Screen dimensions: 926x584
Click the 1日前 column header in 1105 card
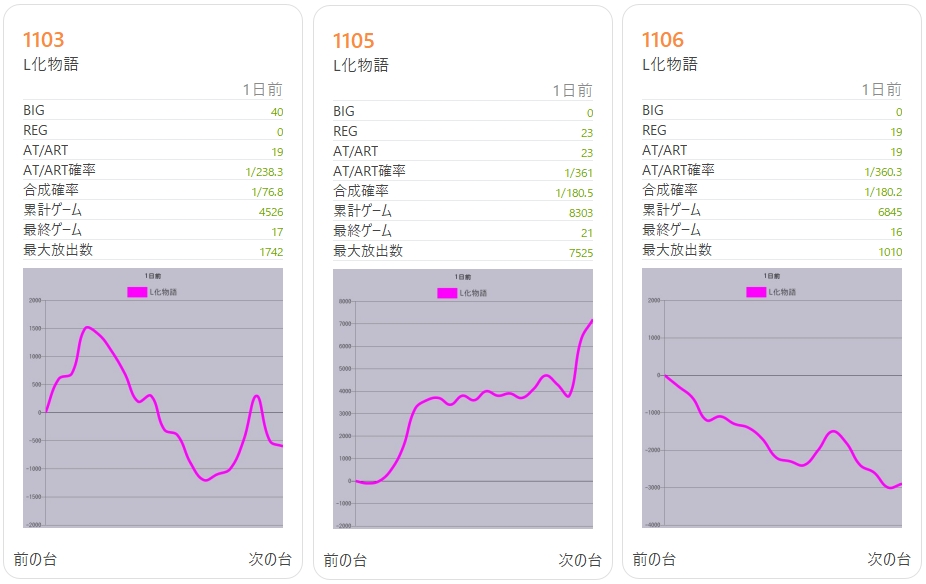point(572,91)
